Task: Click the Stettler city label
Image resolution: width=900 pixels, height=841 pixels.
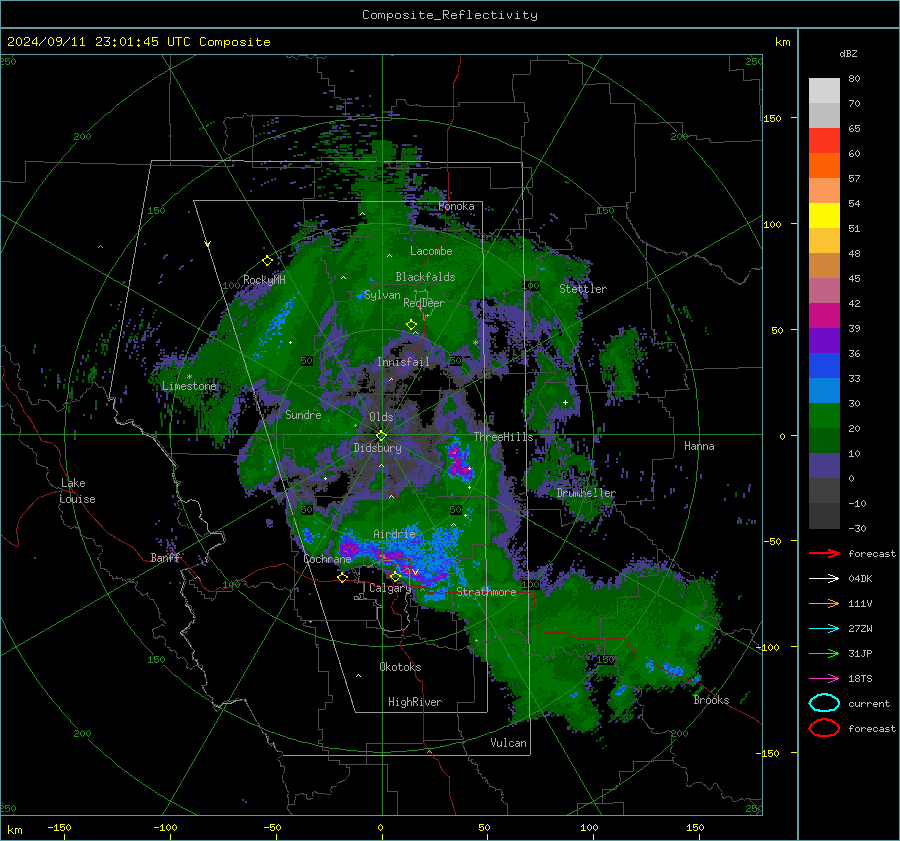Action: 583,289
